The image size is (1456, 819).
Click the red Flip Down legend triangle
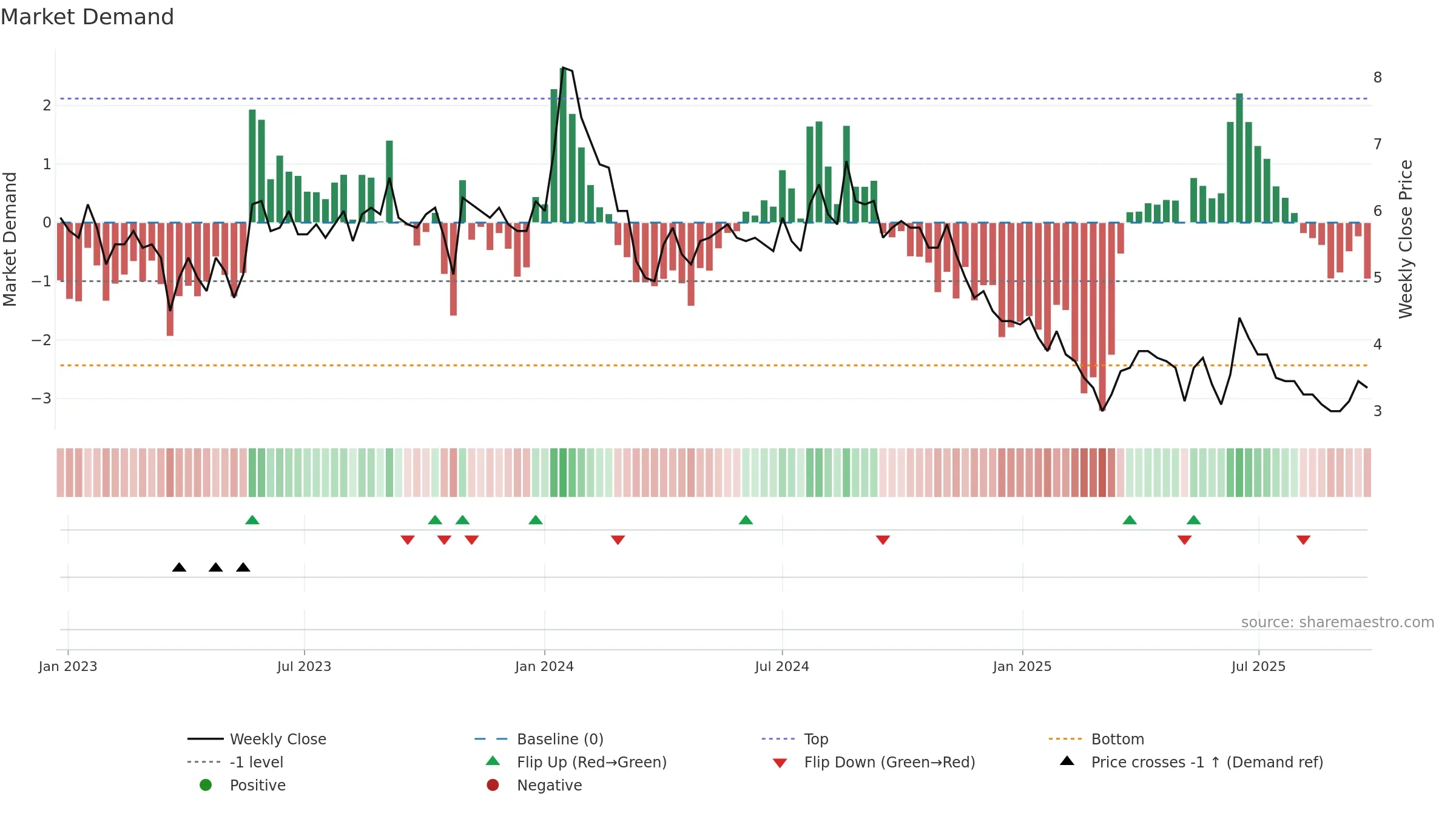coord(780,763)
